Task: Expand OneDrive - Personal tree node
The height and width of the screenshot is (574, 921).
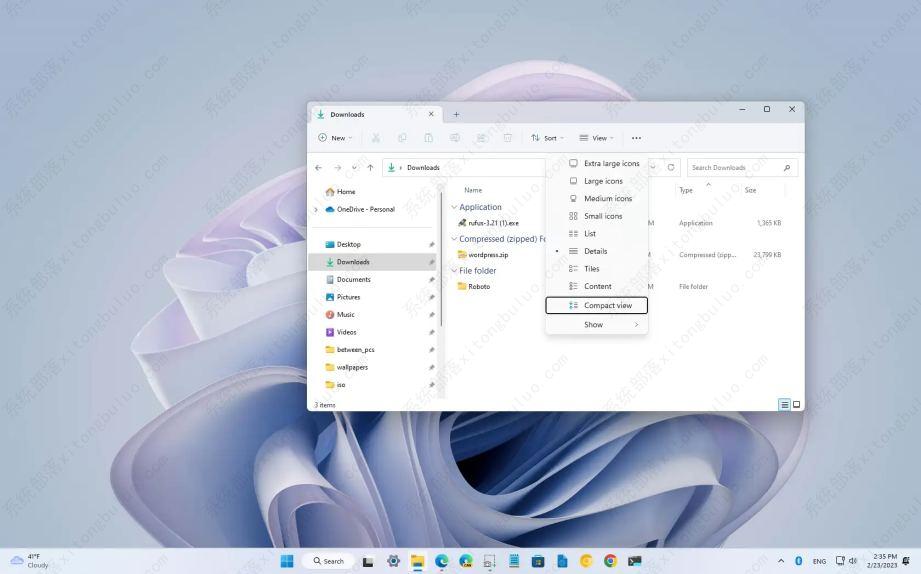Action: [x=317, y=210]
